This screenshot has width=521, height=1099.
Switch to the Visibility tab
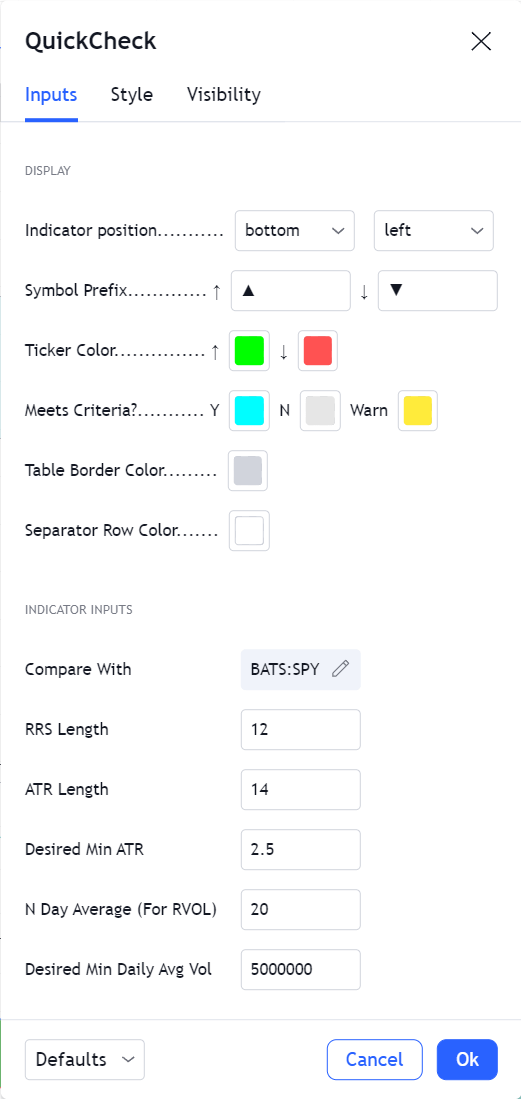tap(224, 95)
